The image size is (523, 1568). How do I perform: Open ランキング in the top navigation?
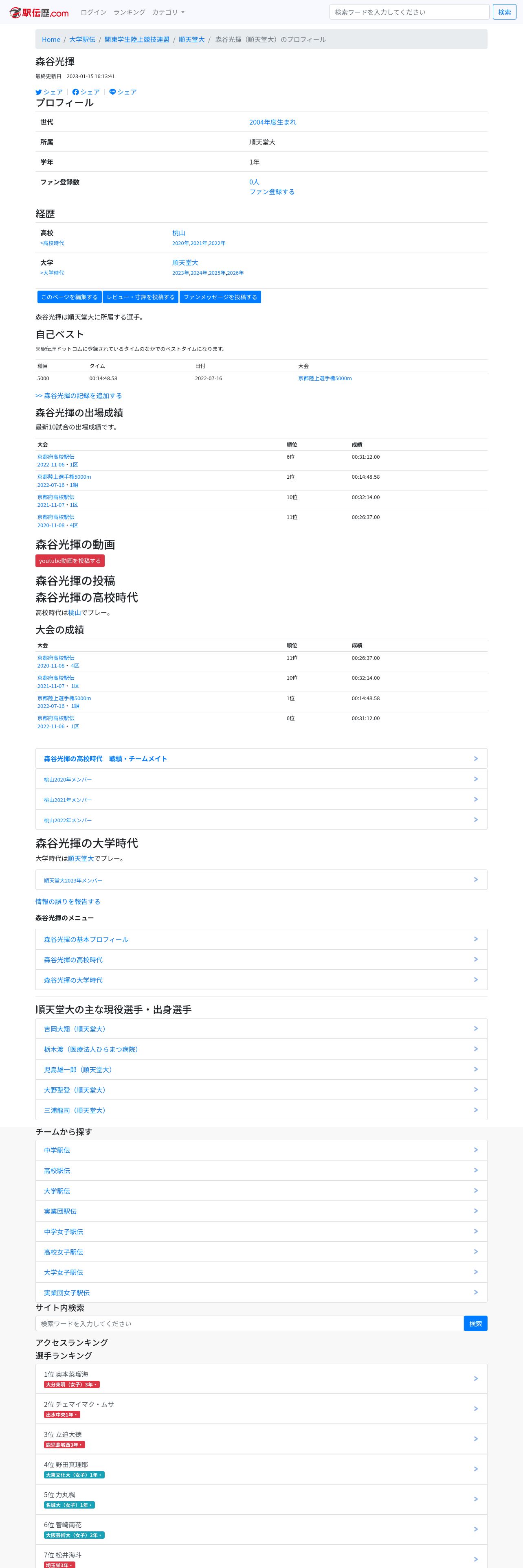pos(129,12)
